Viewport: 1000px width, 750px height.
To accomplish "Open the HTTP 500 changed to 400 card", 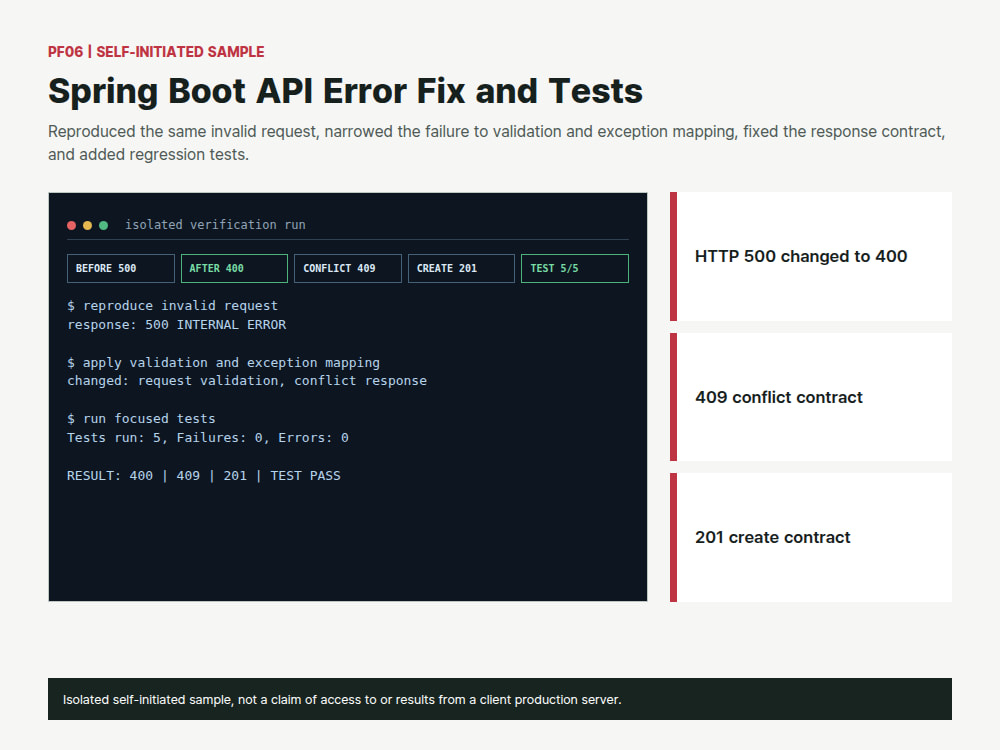I will (x=811, y=256).
